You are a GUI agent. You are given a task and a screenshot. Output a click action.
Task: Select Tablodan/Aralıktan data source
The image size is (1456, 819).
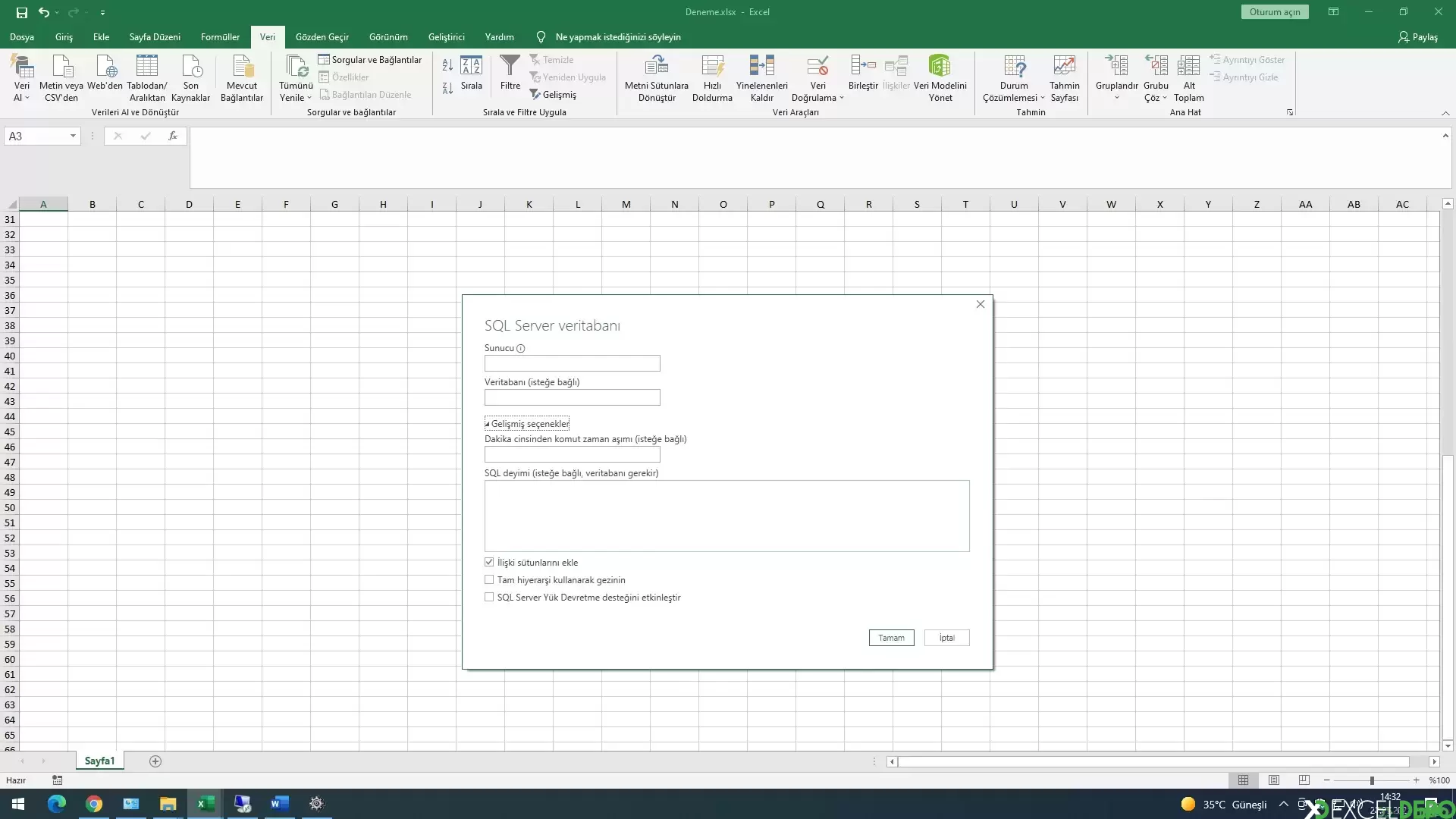[x=147, y=77]
